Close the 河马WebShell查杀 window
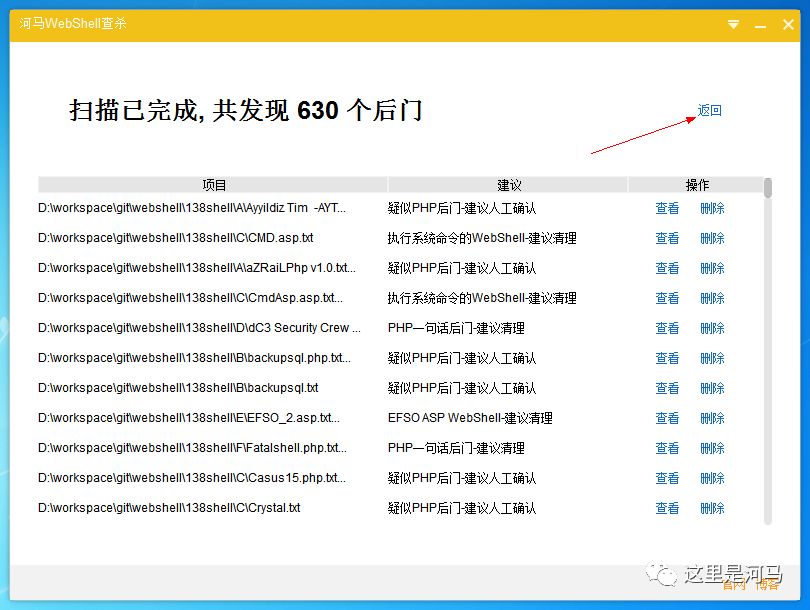Screen dimensions: 810x610 click(x=788, y=24)
